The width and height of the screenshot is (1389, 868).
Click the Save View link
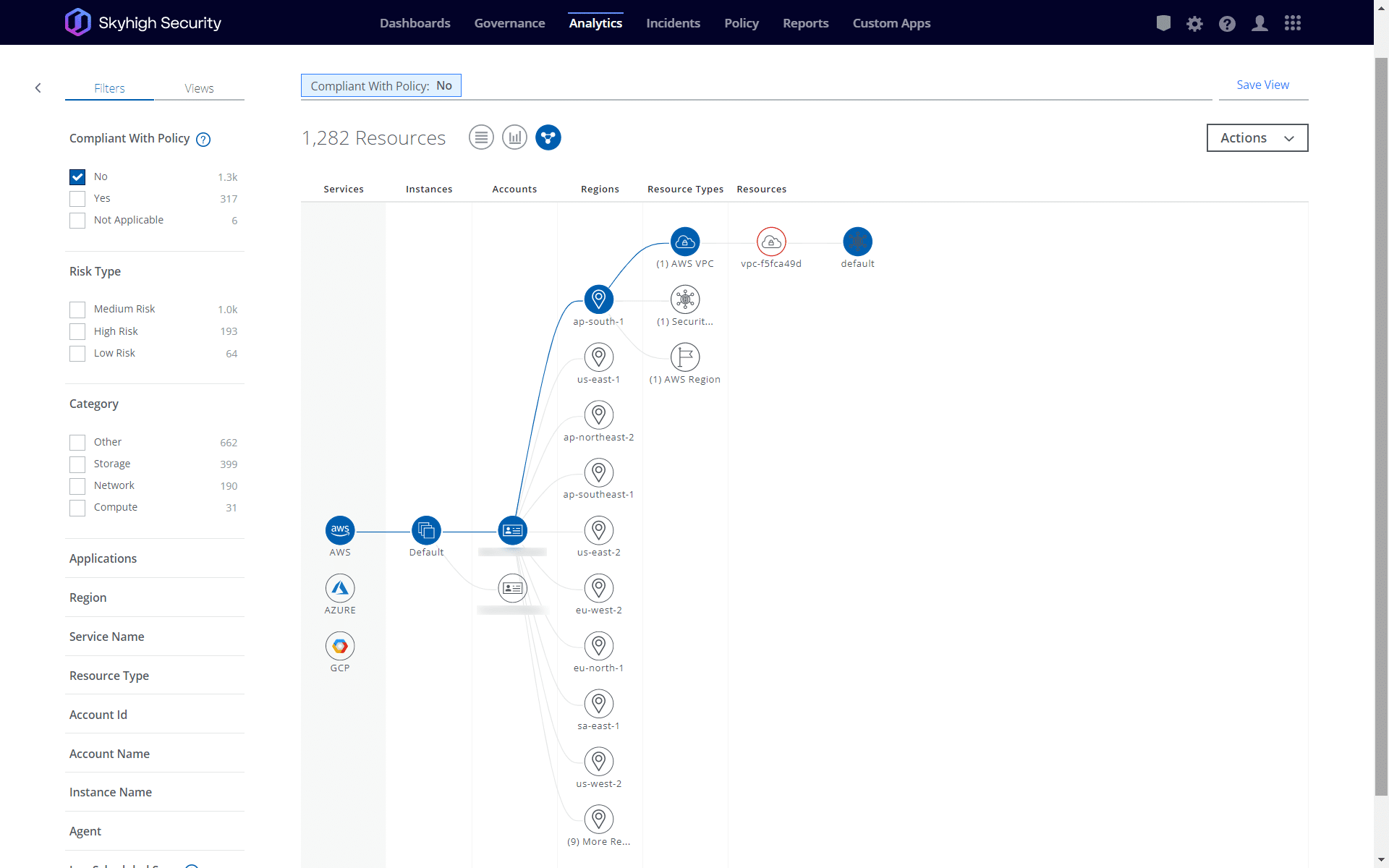click(1262, 85)
